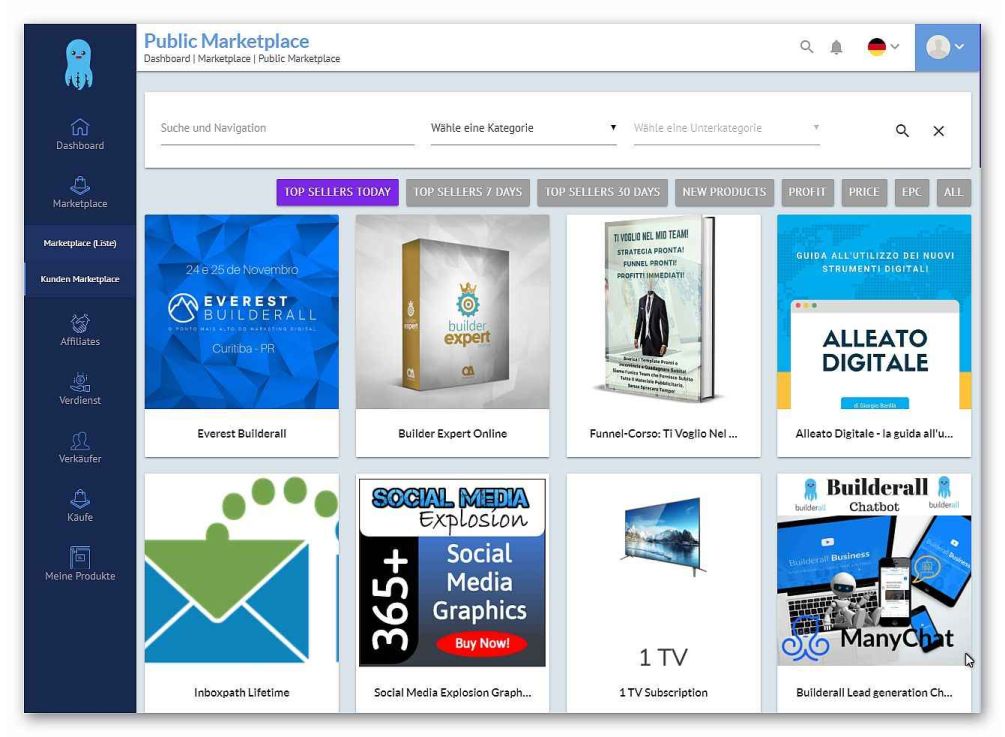Click the Everest Builderall title text

242,434
